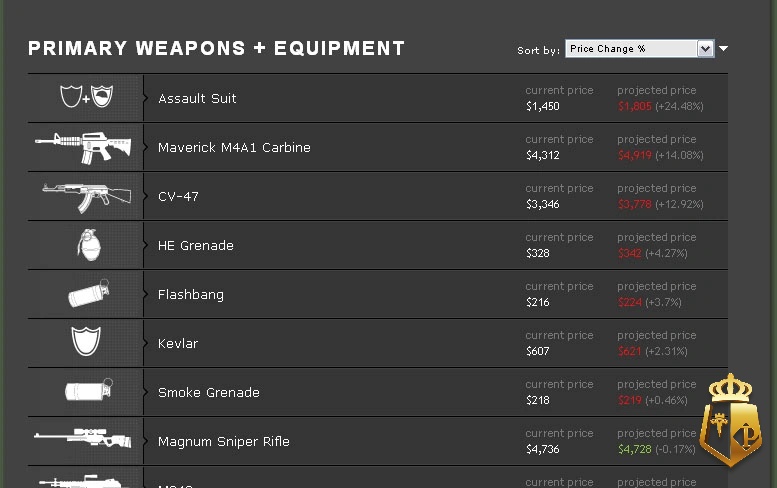Image resolution: width=777 pixels, height=488 pixels.
Task: Select the Magnum Sniper Rifle icon
Action: pos(83,438)
